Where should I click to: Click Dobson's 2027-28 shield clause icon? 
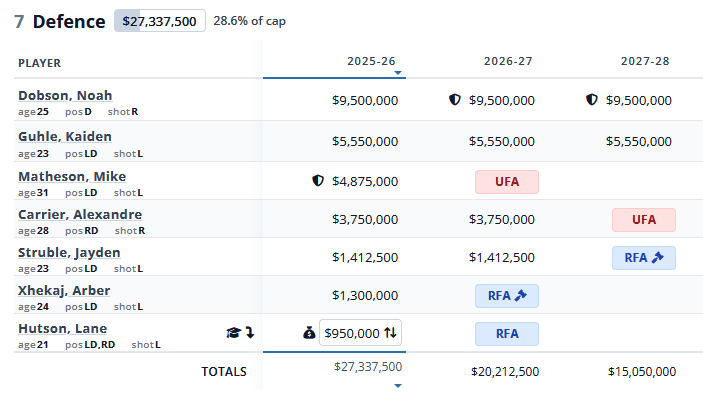(x=592, y=100)
